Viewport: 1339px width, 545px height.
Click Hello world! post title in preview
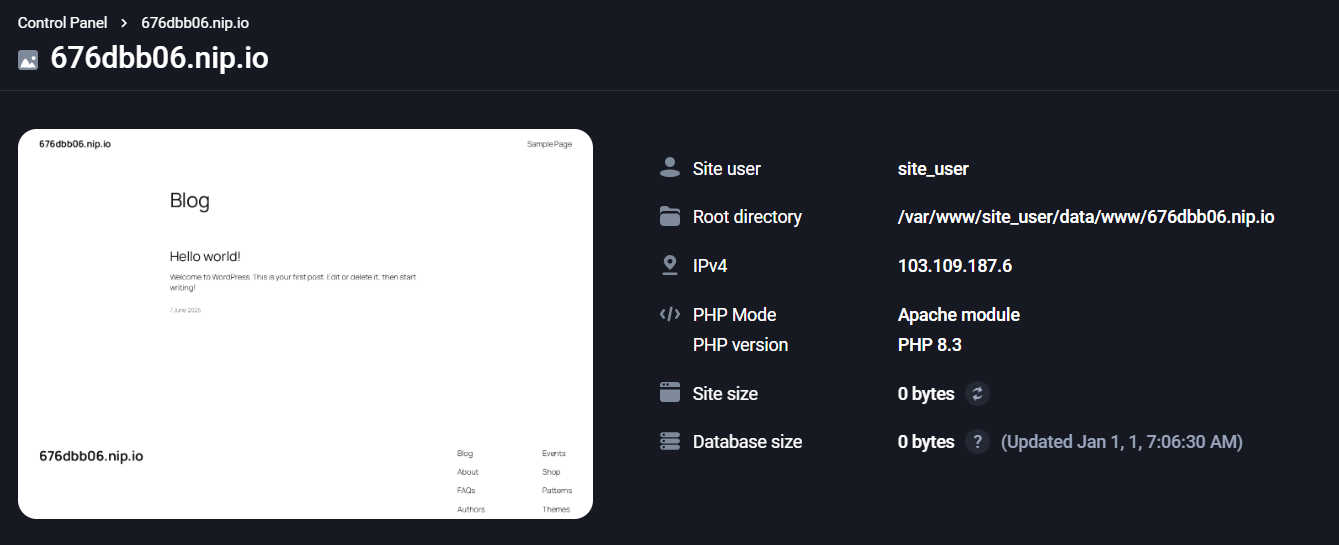205,256
